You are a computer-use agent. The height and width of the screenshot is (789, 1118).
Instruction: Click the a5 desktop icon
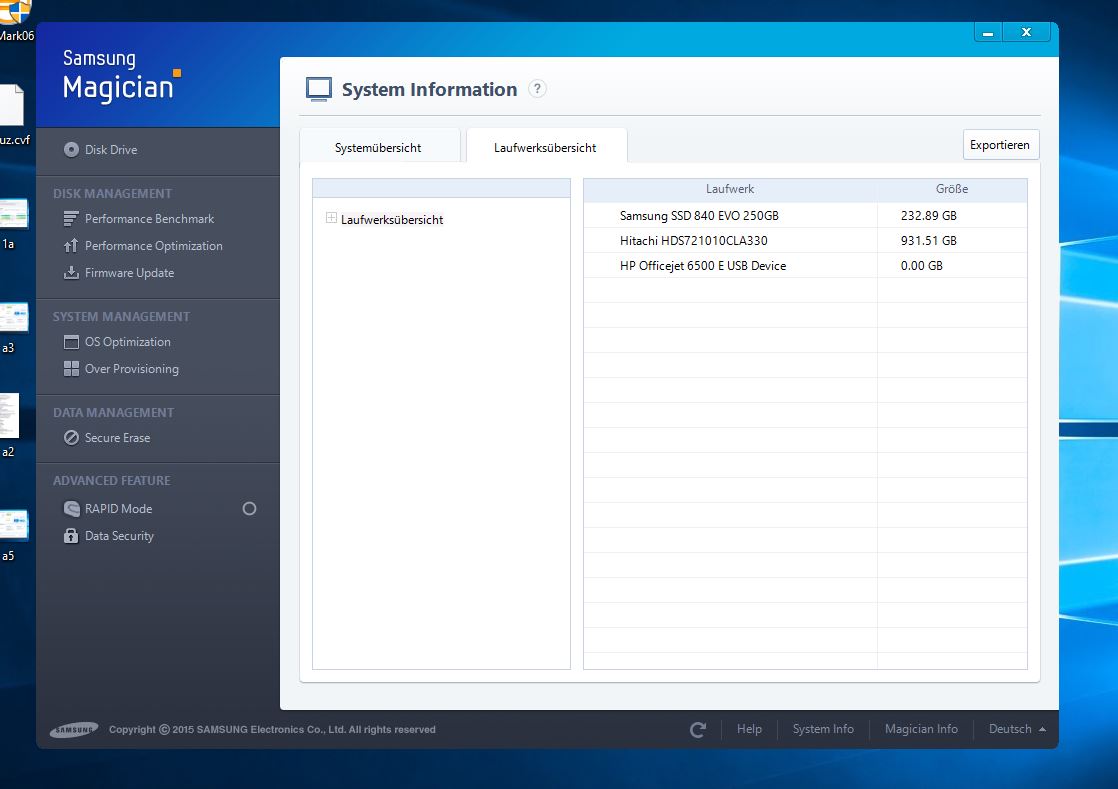(13, 535)
